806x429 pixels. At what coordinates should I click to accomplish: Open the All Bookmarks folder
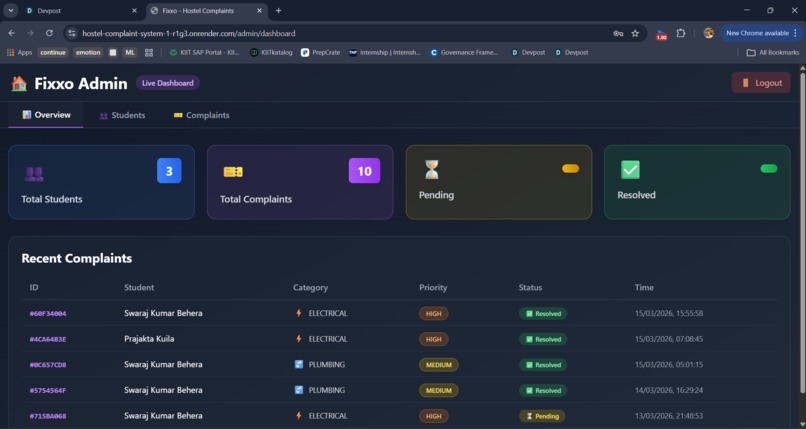[x=773, y=52]
